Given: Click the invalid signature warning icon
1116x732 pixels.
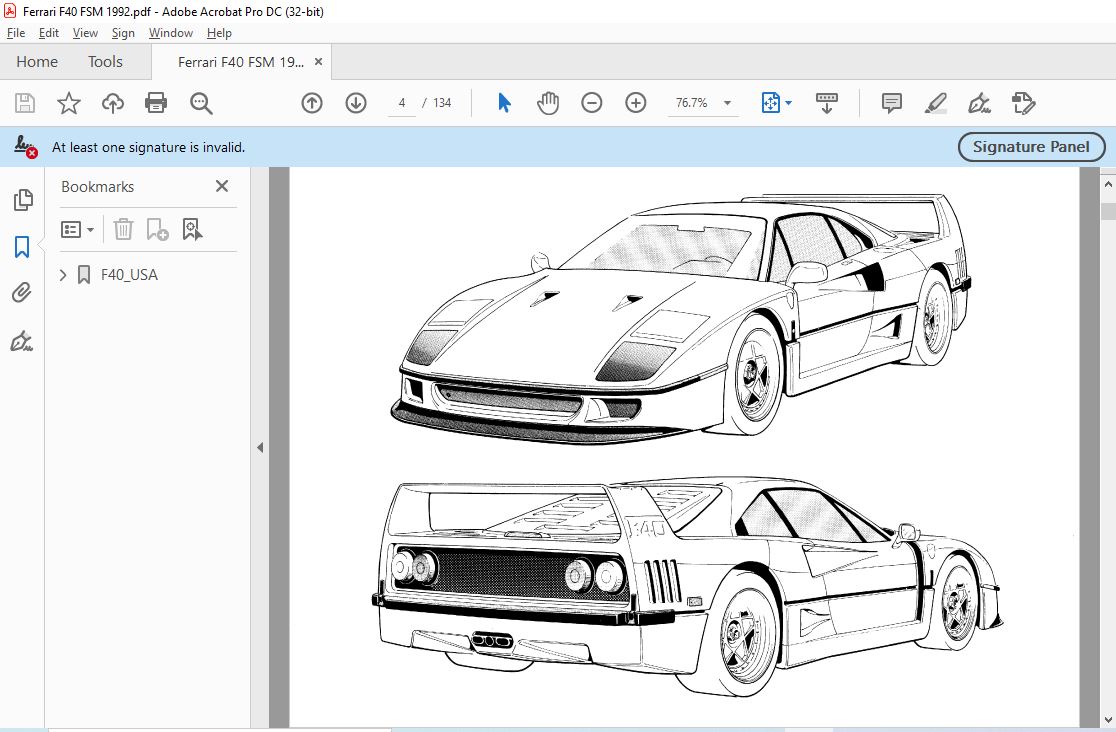Looking at the screenshot, I should pos(26,147).
